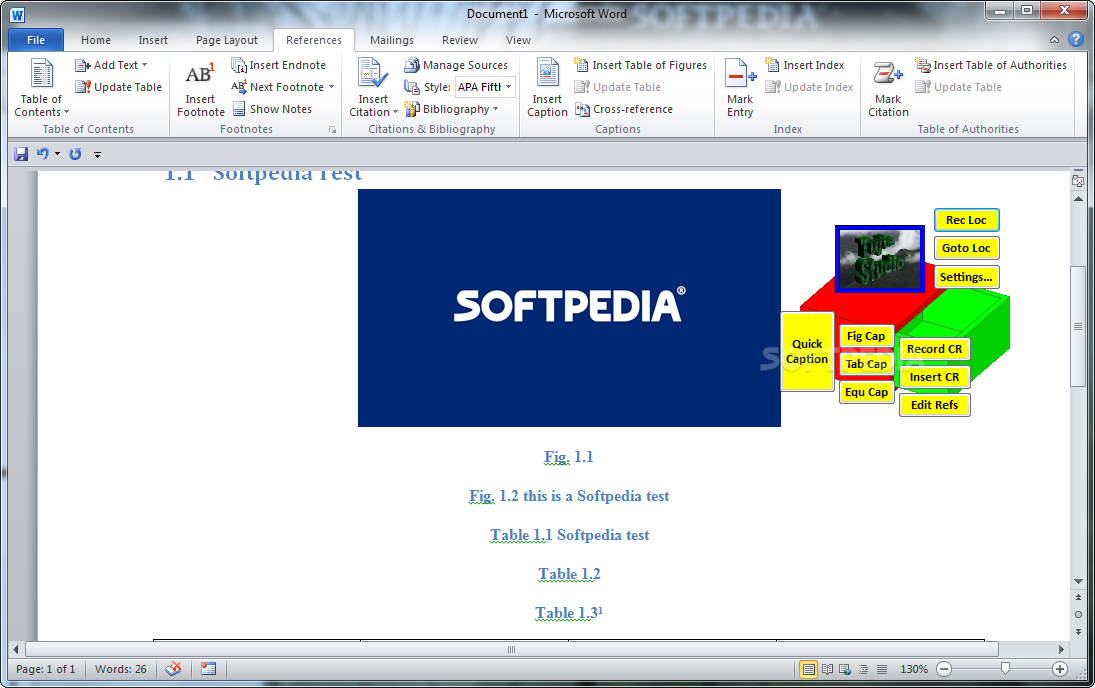This screenshot has width=1095, height=688.
Task: Click Insert Caption
Action: [x=548, y=87]
